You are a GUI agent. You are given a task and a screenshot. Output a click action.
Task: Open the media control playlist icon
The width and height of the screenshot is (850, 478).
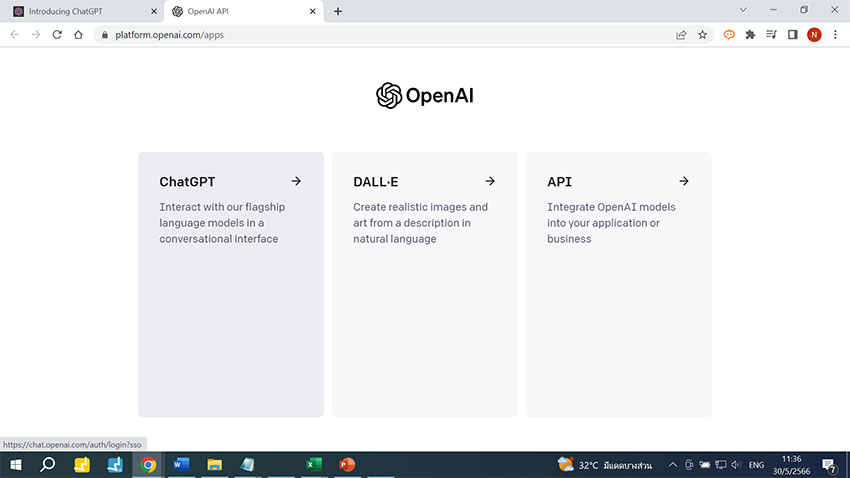point(771,34)
